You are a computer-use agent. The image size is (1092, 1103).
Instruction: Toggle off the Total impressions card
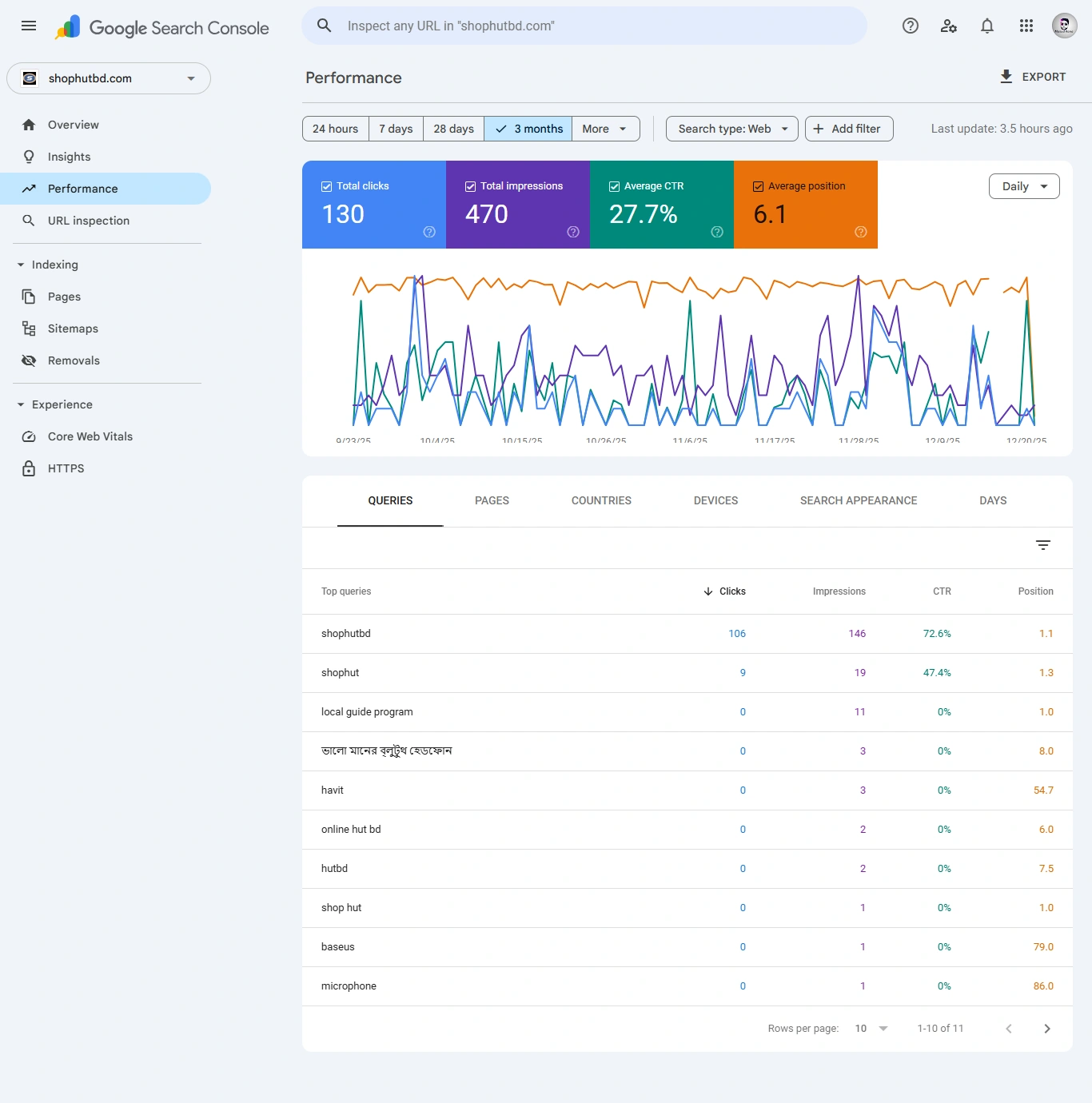click(469, 185)
